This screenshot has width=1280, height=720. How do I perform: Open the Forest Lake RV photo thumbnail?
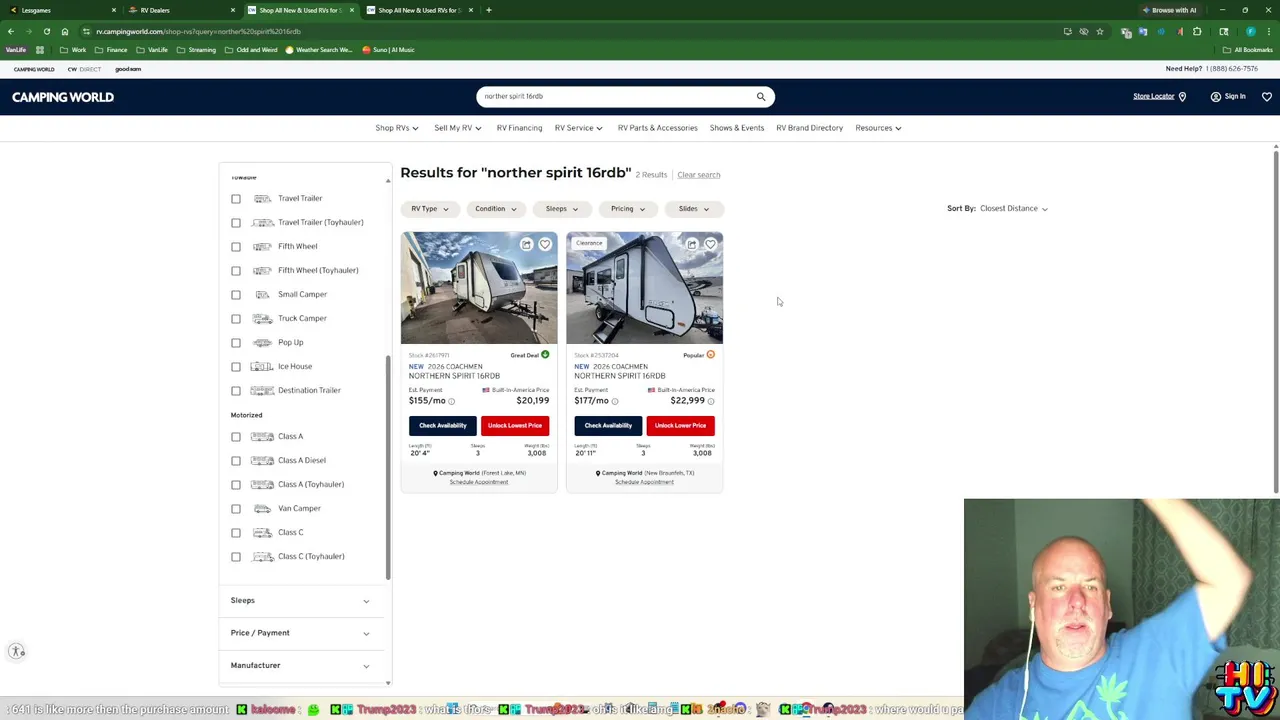479,288
